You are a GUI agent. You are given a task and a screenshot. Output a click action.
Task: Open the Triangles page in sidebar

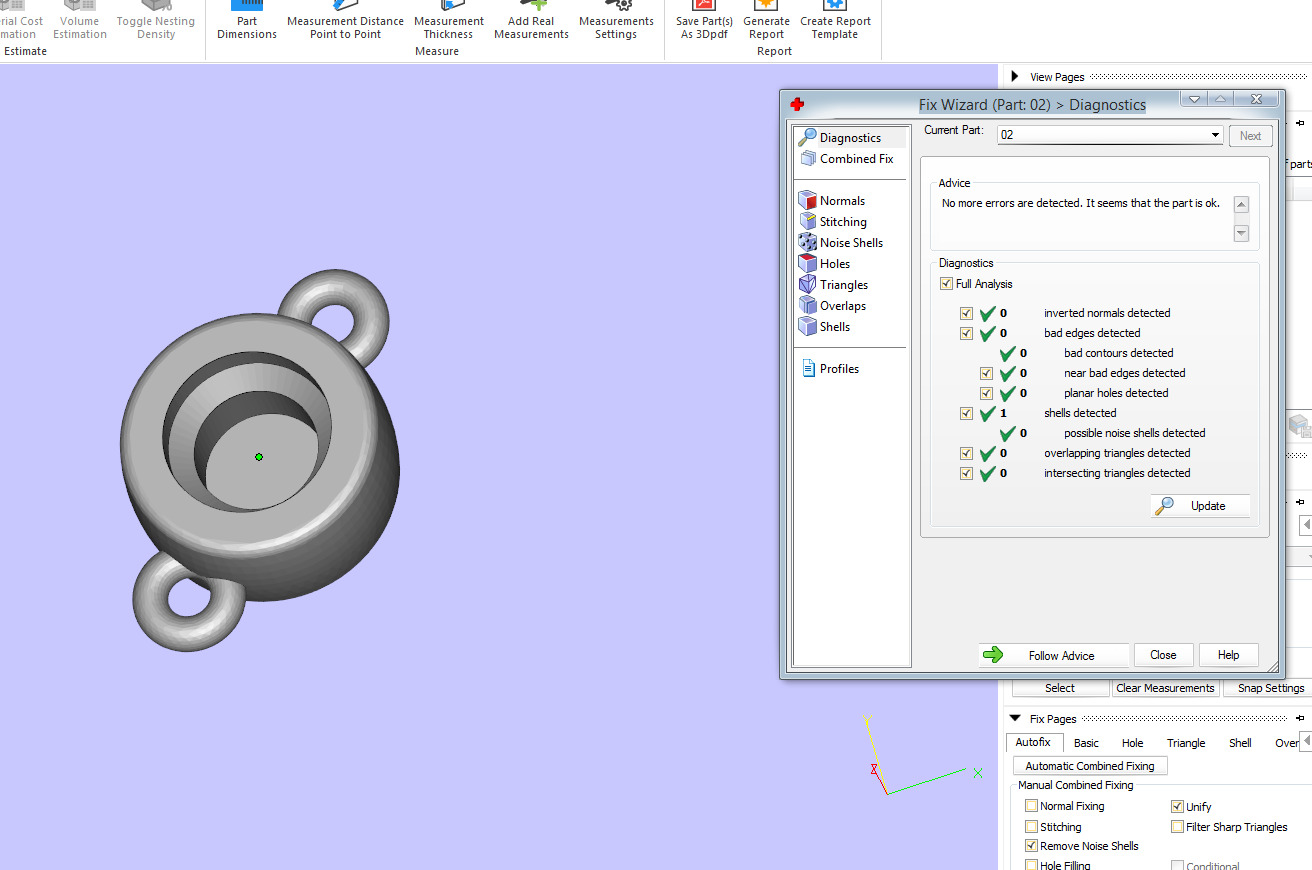834,285
